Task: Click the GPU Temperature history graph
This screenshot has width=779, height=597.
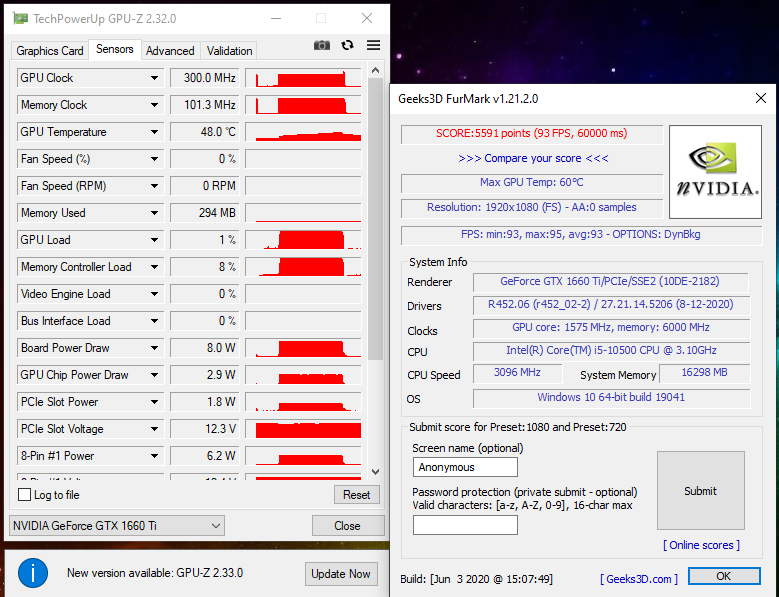Action: [x=304, y=132]
